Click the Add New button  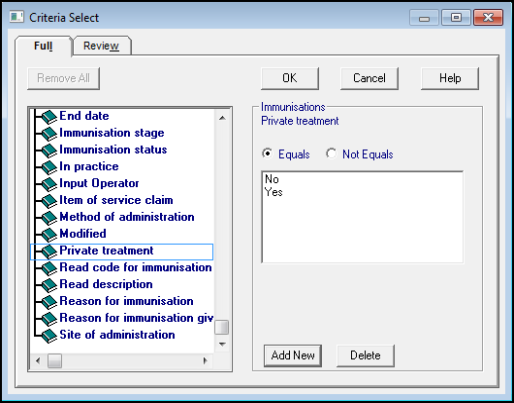(x=293, y=355)
